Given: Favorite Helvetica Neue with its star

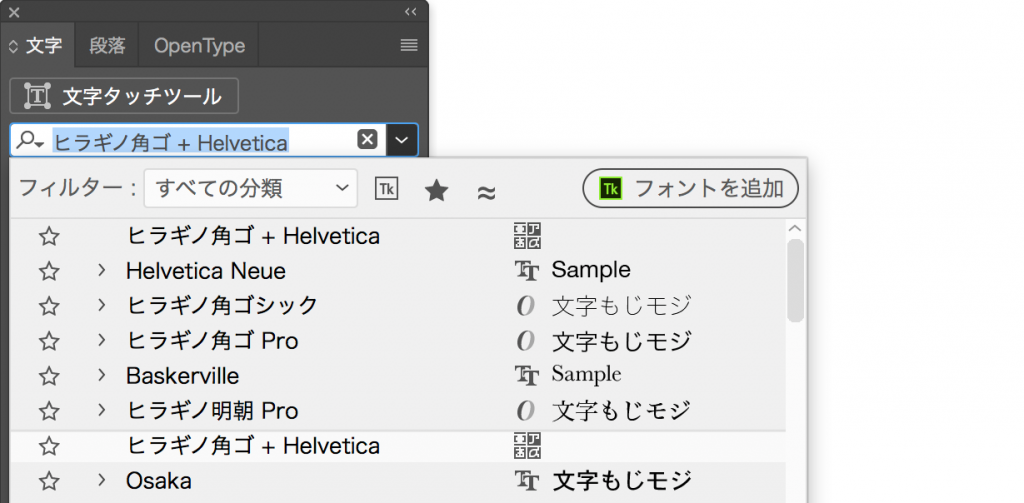Looking at the screenshot, I should pyautogui.click(x=49, y=271).
